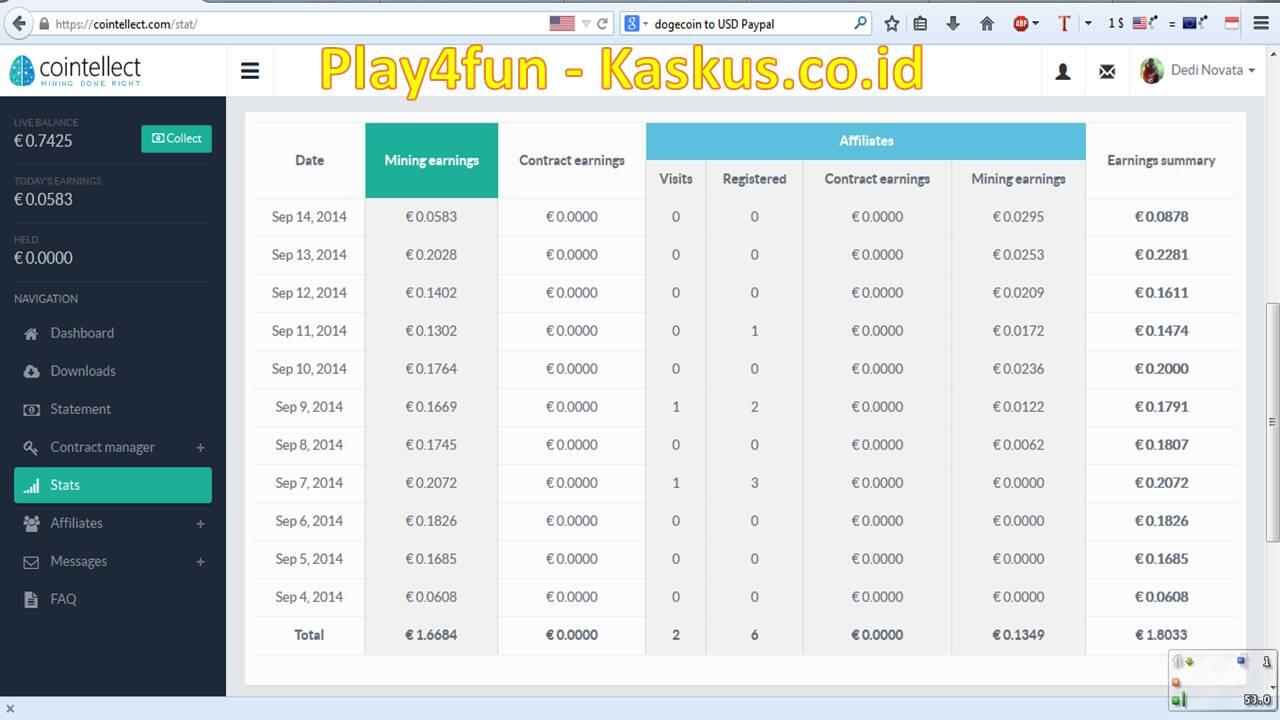
Task: Toggle the hamburger sidebar menu
Action: click(x=250, y=70)
